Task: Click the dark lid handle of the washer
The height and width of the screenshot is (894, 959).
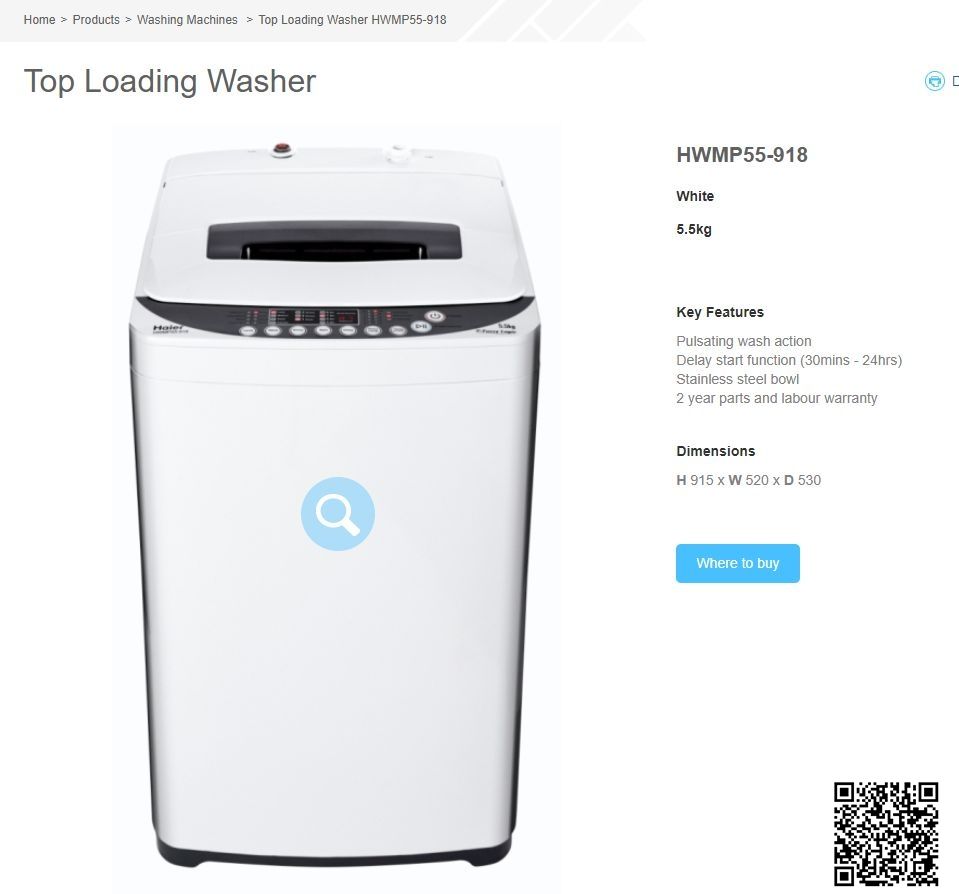Action: pyautogui.click(x=333, y=241)
